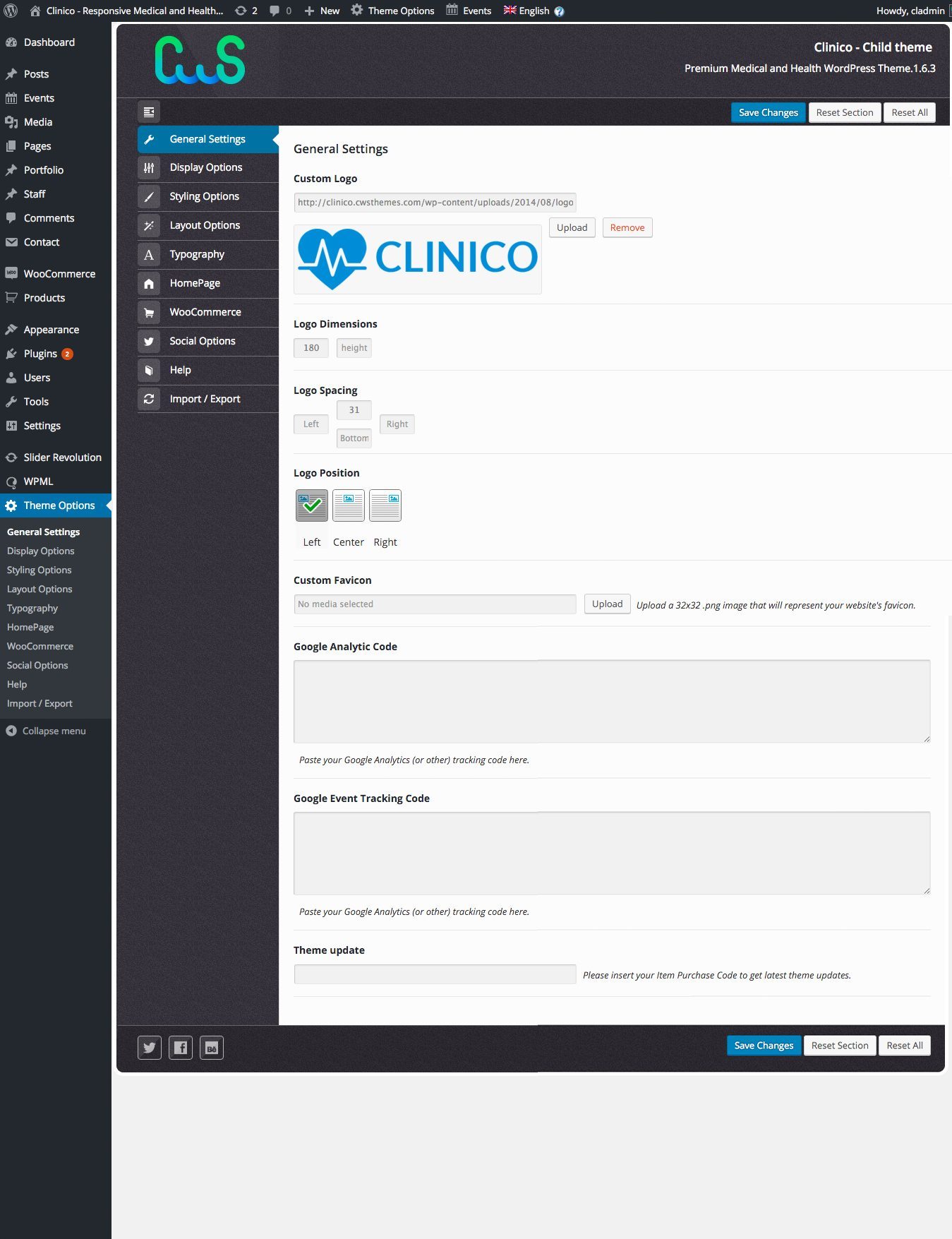Open the New content menu in admin bar

click(322, 11)
